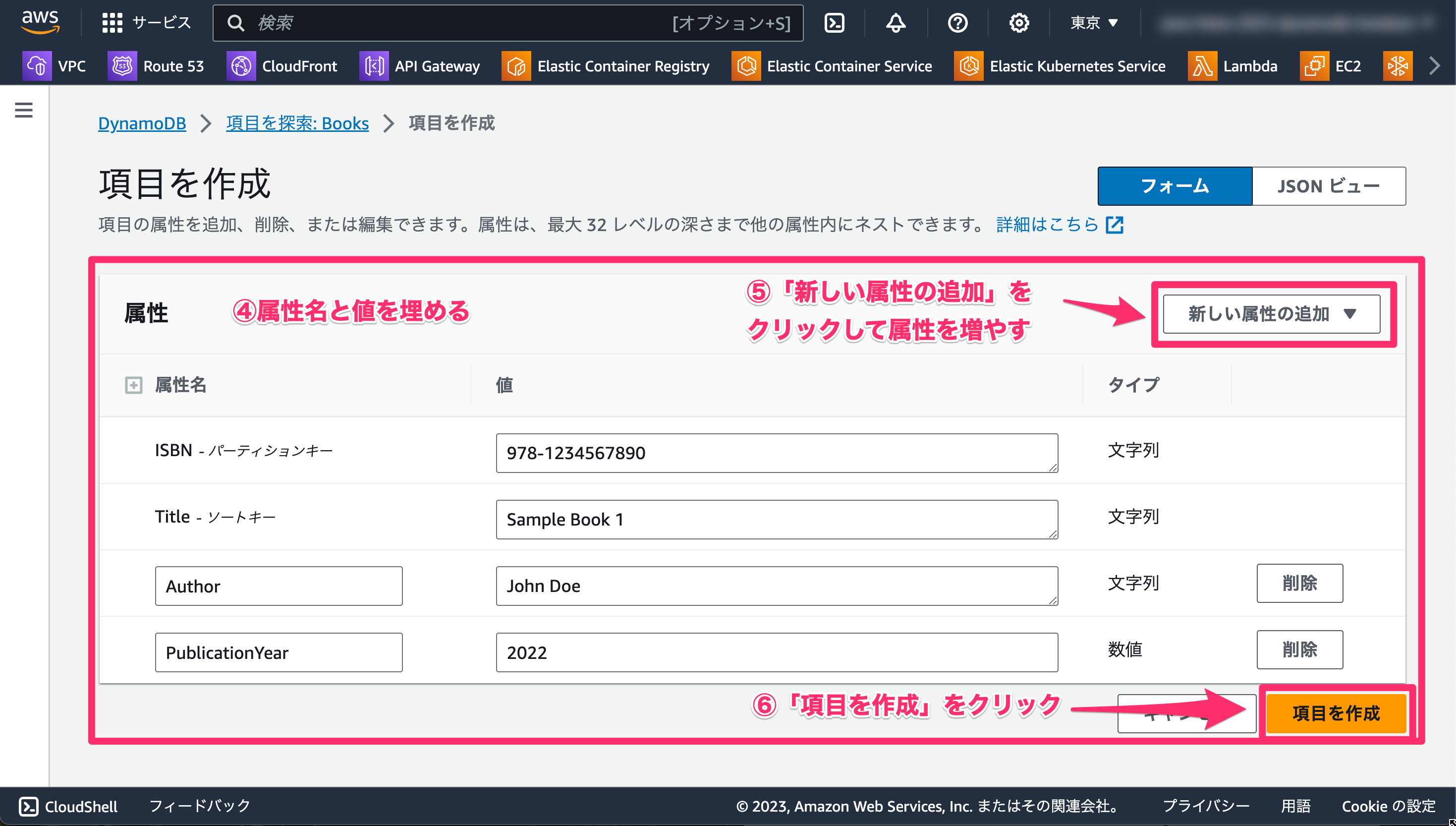Open VPC service shortcut
This screenshot has width=1456, height=826.
tap(55, 66)
